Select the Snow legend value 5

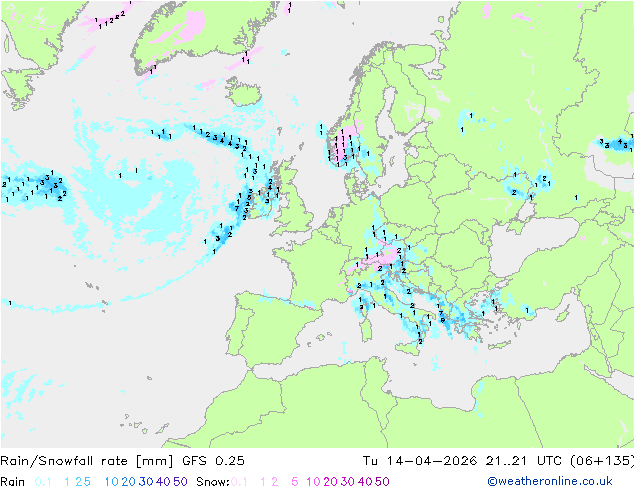[295, 482]
